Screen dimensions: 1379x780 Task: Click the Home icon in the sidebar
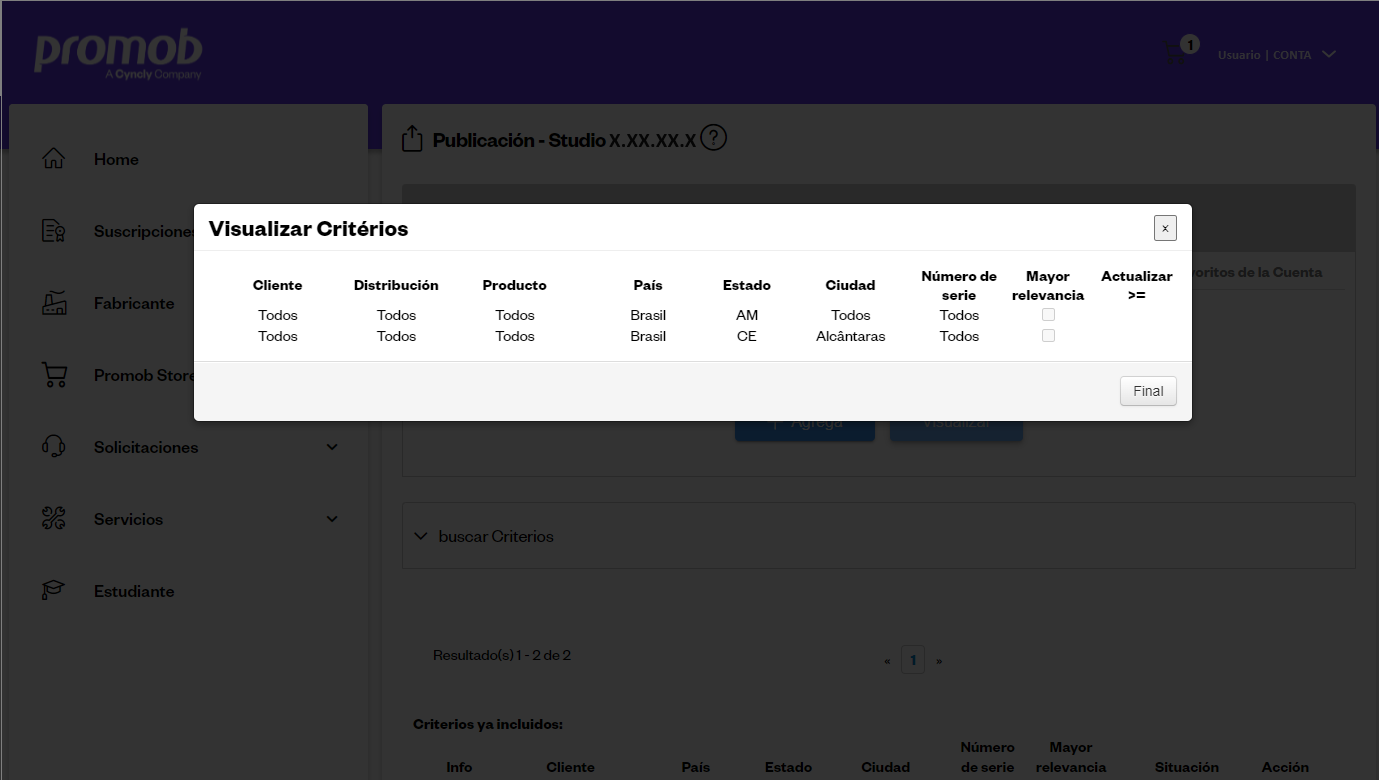54,159
